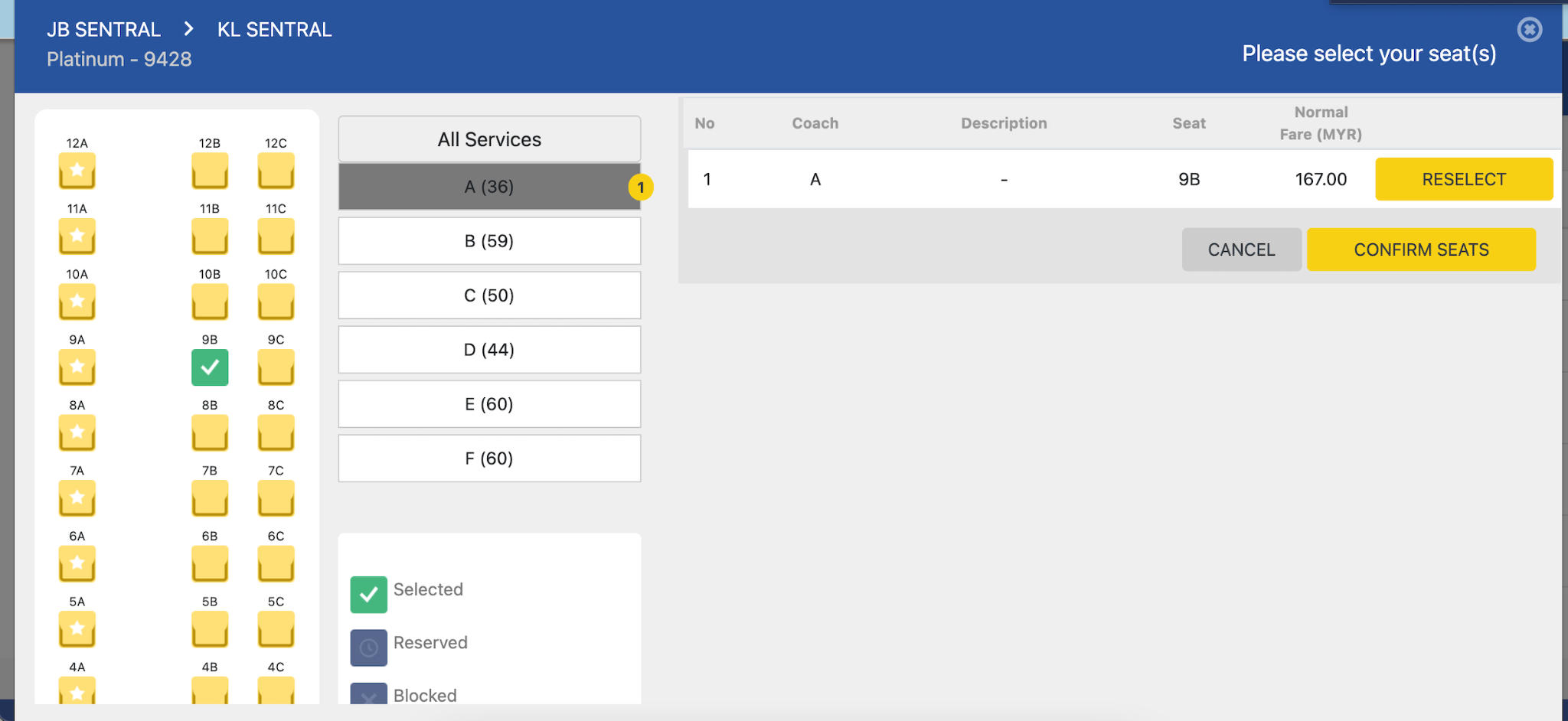This screenshot has width=1568, height=721.
Task: Select star seat 6A
Action: (77, 563)
